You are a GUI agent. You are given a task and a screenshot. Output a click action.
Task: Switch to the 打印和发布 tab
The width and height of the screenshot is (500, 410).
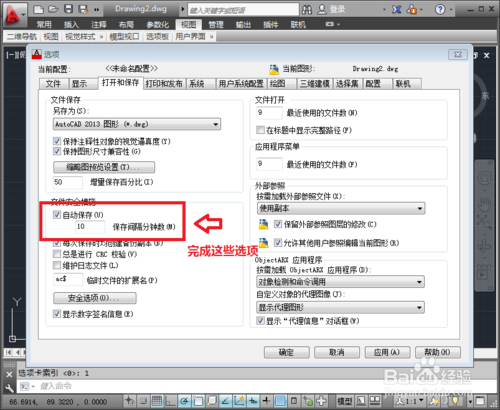pos(164,84)
